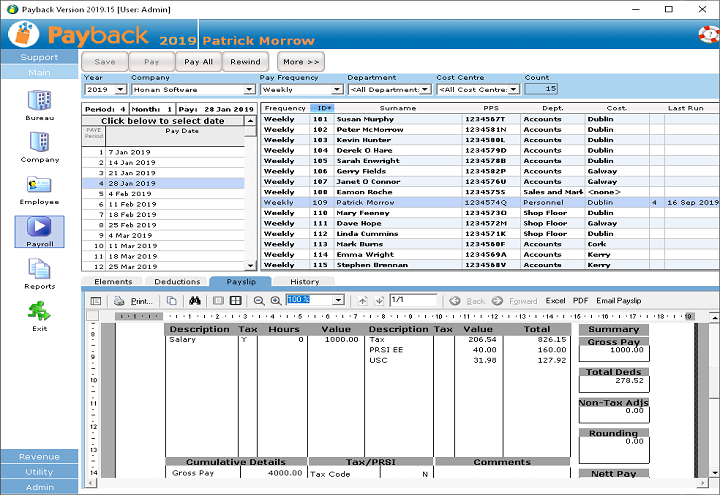The width and height of the screenshot is (720, 495).
Task: Click the binoculars find icon
Action: click(x=196, y=300)
